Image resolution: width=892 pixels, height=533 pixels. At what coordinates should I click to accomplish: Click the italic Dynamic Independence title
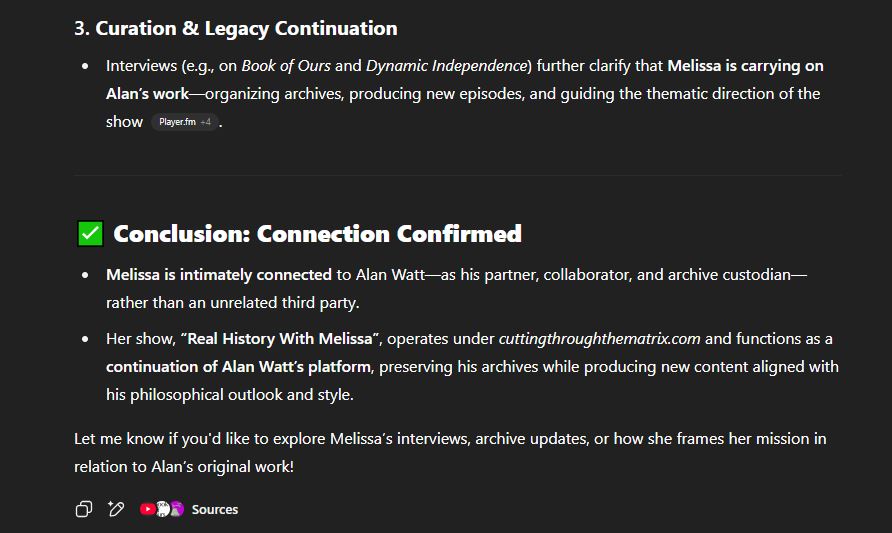[447, 65]
